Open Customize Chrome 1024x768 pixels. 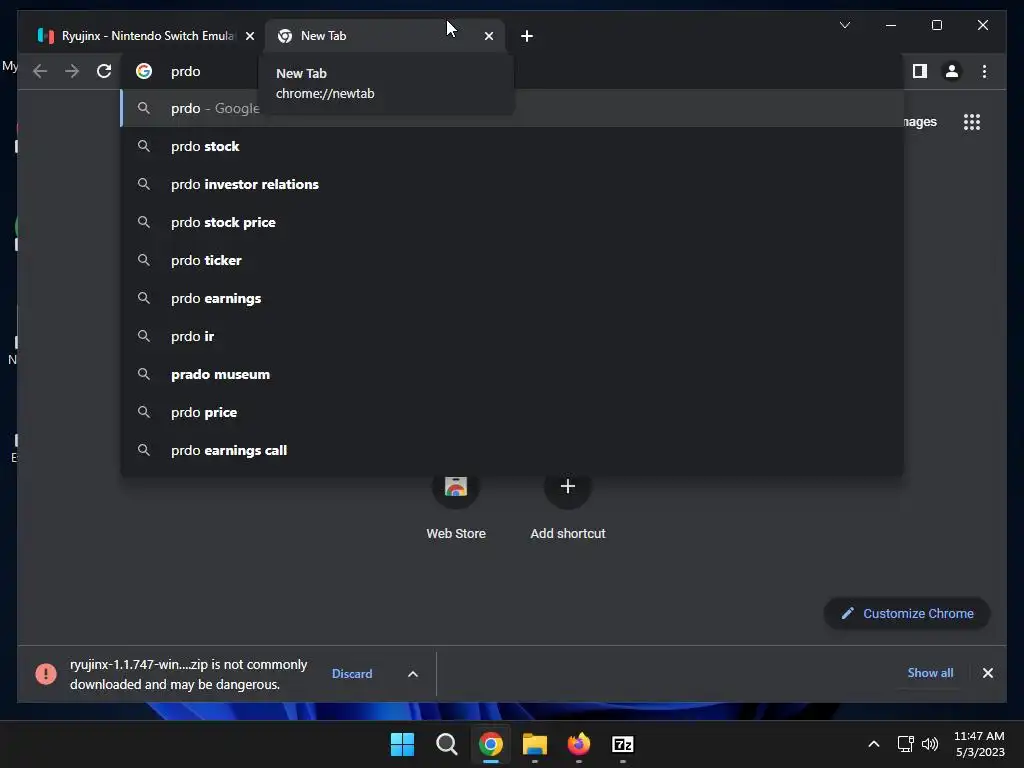pos(907,613)
